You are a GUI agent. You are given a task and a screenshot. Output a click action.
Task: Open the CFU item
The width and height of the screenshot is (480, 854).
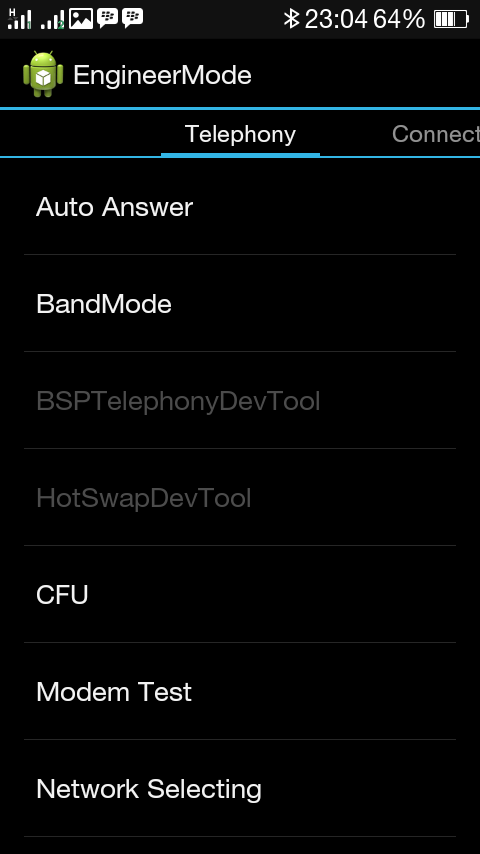point(240,595)
